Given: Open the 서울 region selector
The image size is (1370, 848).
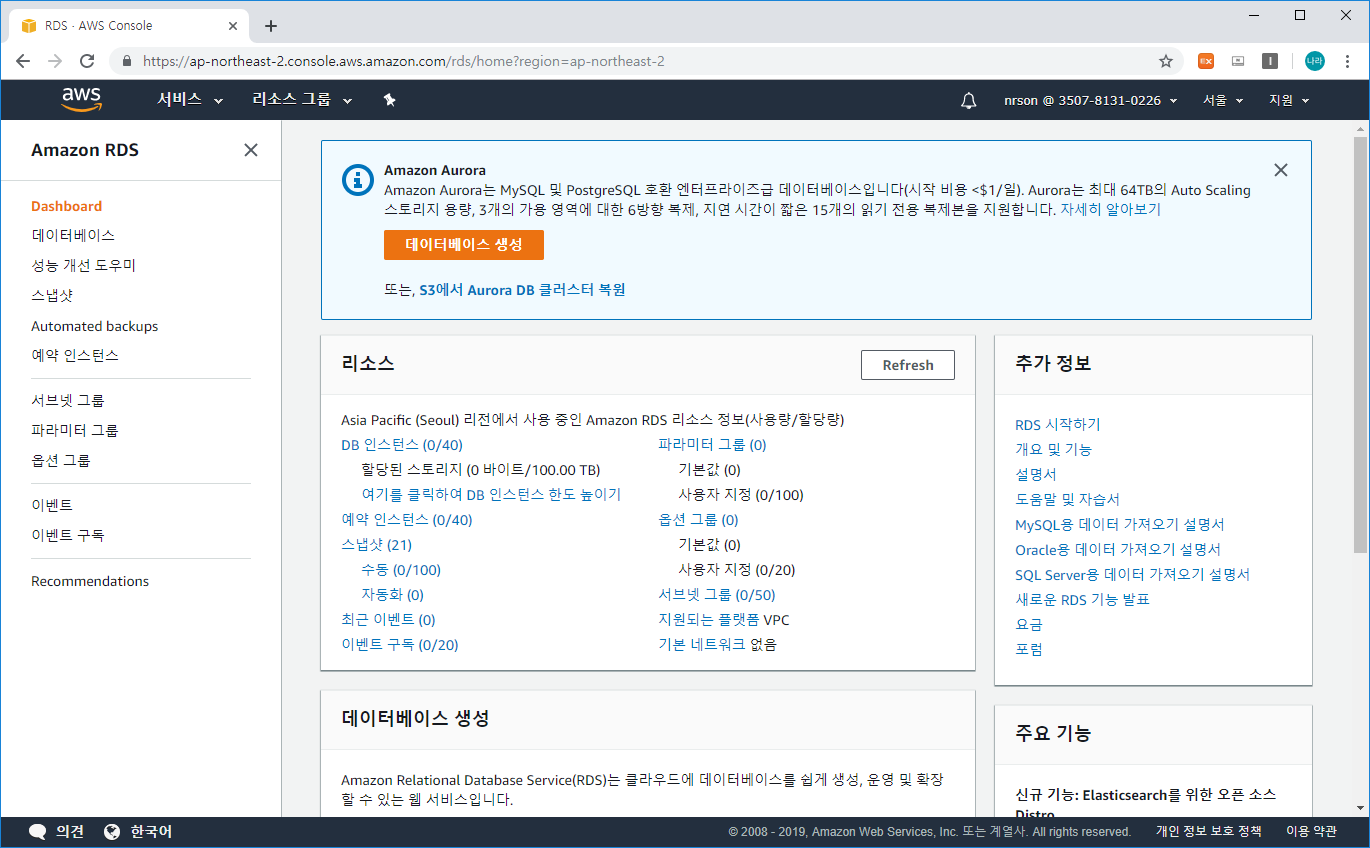Looking at the screenshot, I should (x=1222, y=100).
